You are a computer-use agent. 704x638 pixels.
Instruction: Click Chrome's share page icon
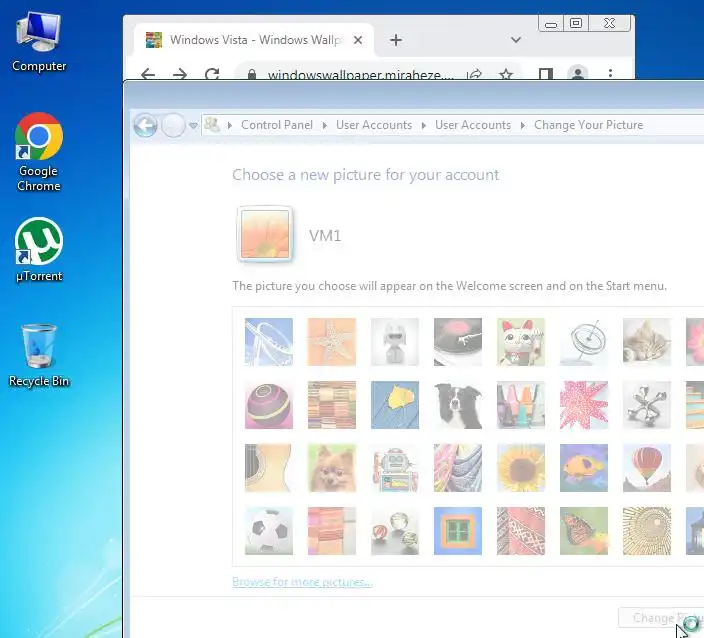click(475, 74)
